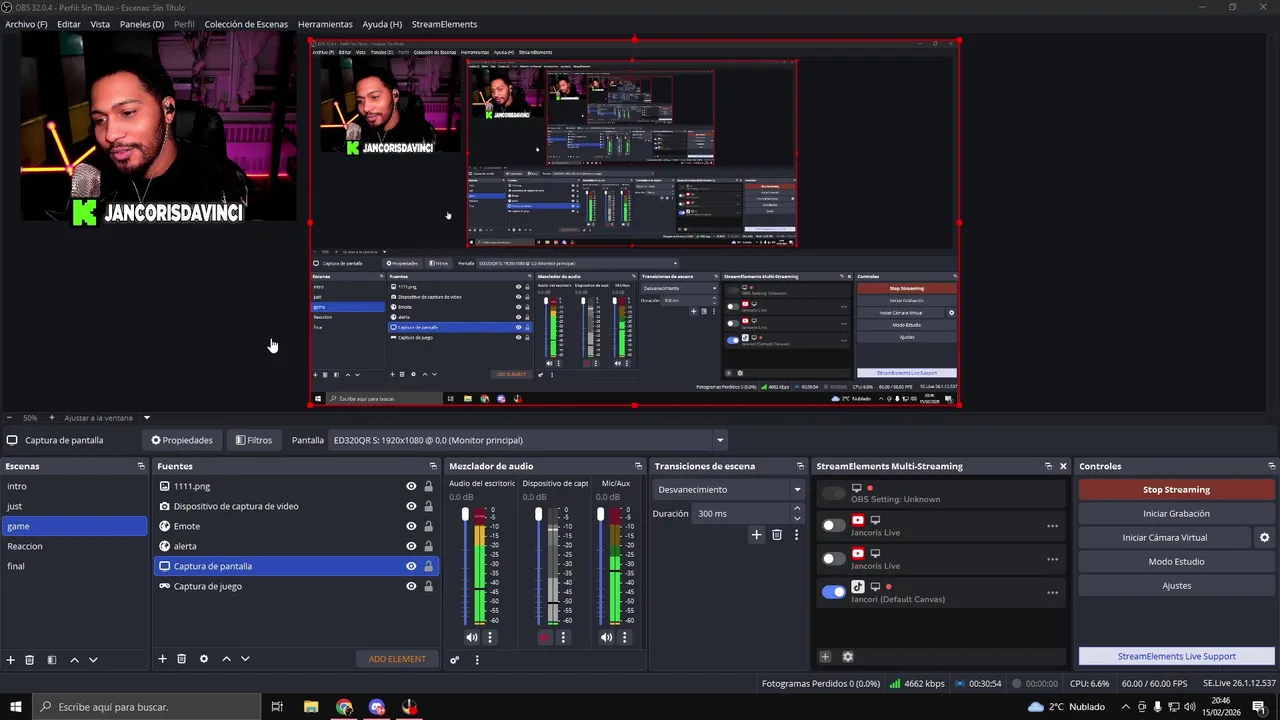The width and height of the screenshot is (1280, 720).
Task: Open Vista menu
Action: tap(100, 24)
